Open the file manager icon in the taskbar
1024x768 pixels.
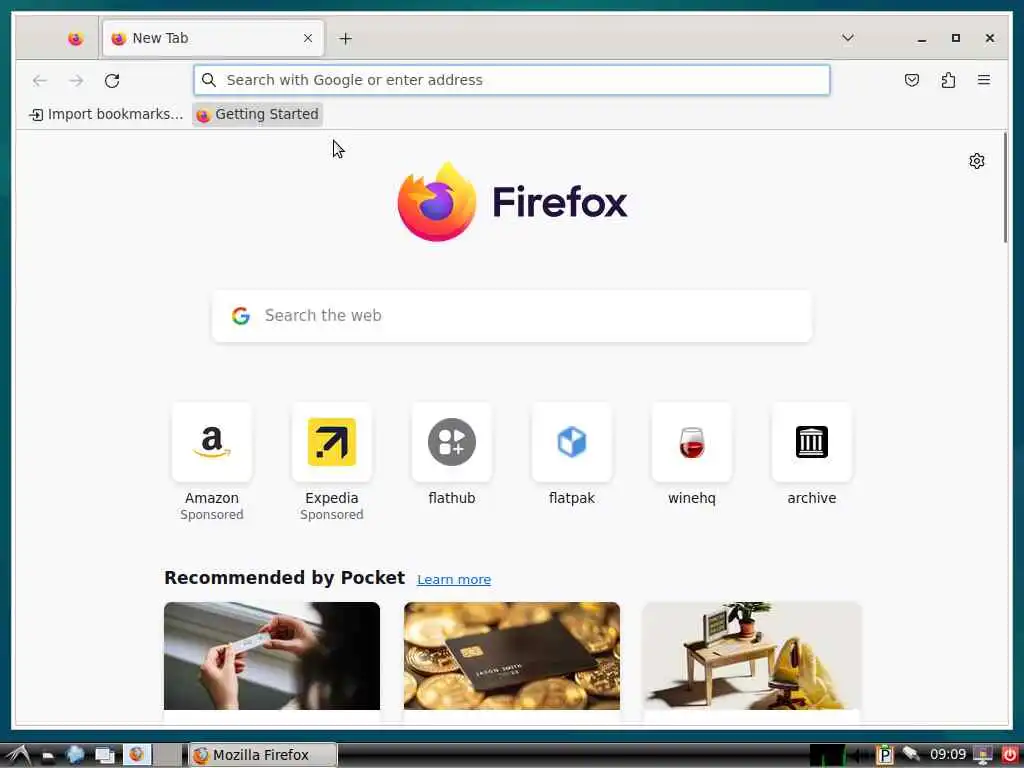click(x=48, y=756)
